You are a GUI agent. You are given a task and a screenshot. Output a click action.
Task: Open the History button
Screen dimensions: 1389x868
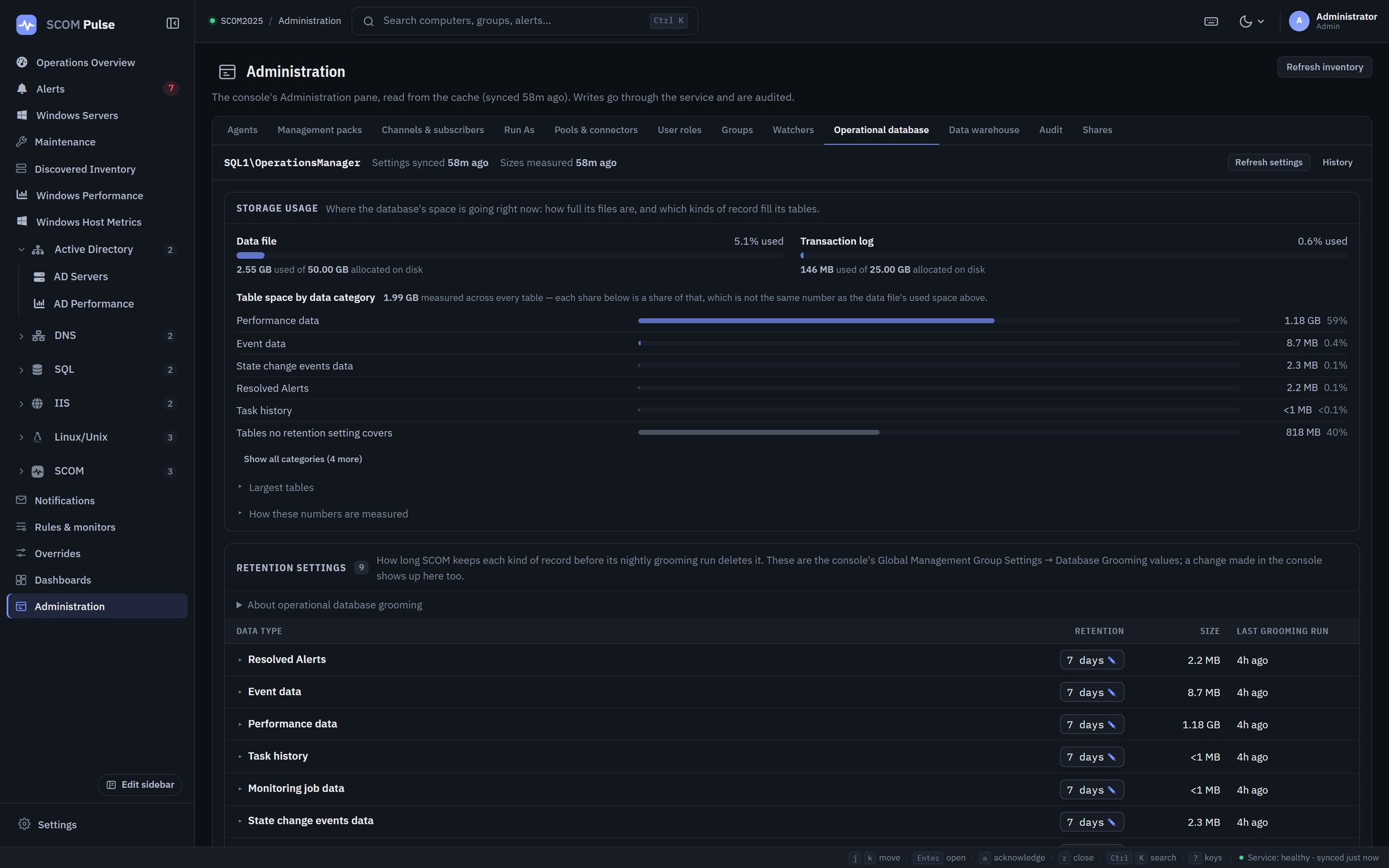(1337, 162)
